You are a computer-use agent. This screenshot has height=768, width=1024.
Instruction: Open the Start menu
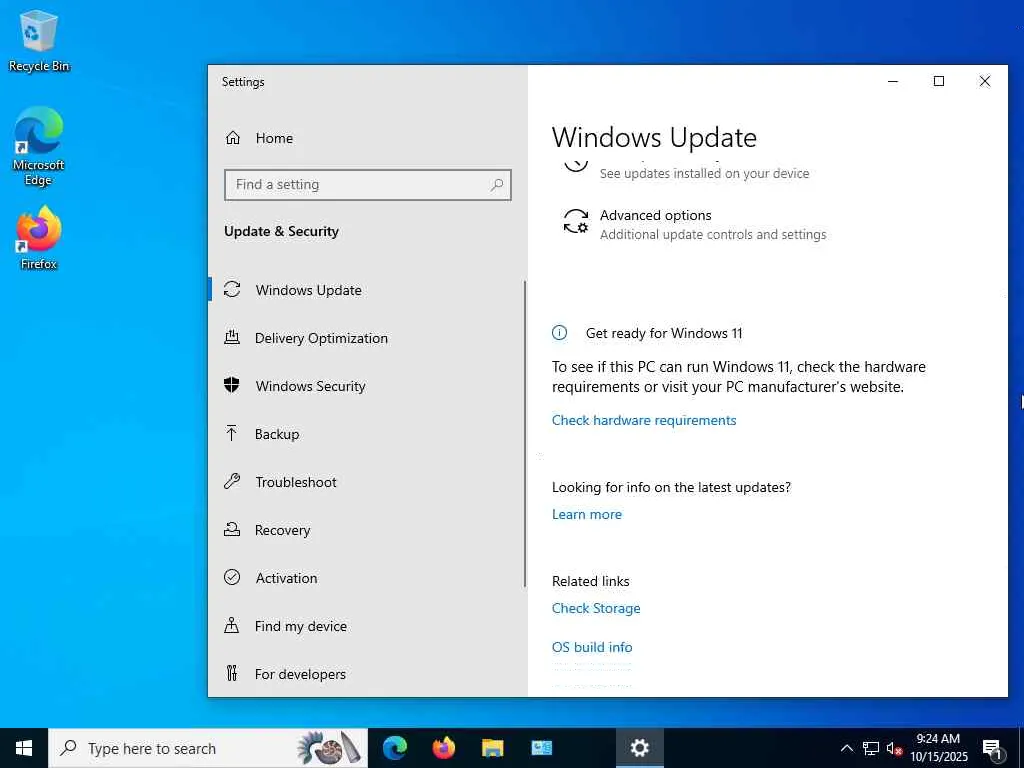[24, 748]
